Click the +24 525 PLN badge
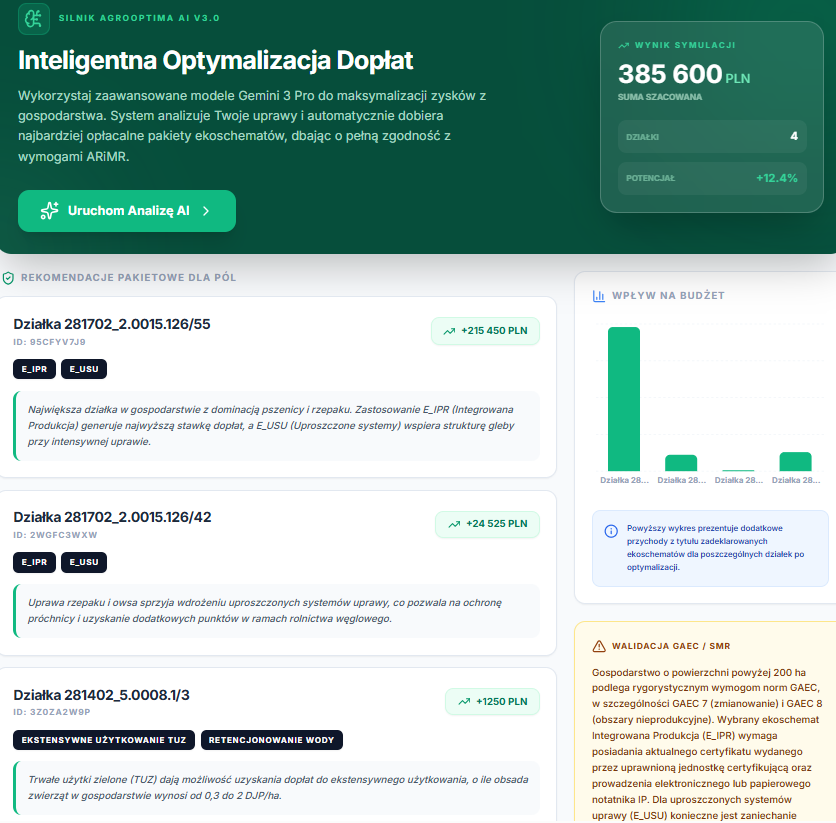836x823 pixels. [487, 524]
